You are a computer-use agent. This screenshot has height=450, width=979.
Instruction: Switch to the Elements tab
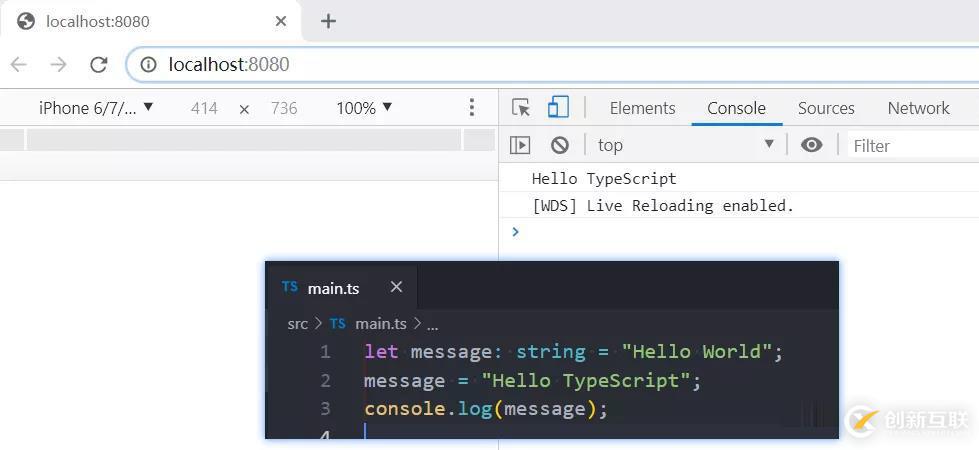click(x=642, y=108)
